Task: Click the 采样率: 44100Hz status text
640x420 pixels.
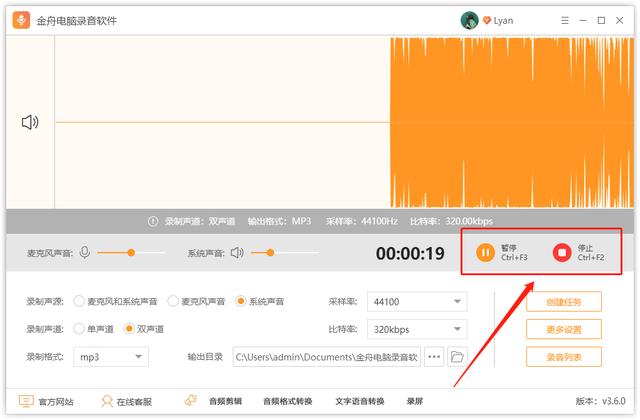Action: click(362, 221)
